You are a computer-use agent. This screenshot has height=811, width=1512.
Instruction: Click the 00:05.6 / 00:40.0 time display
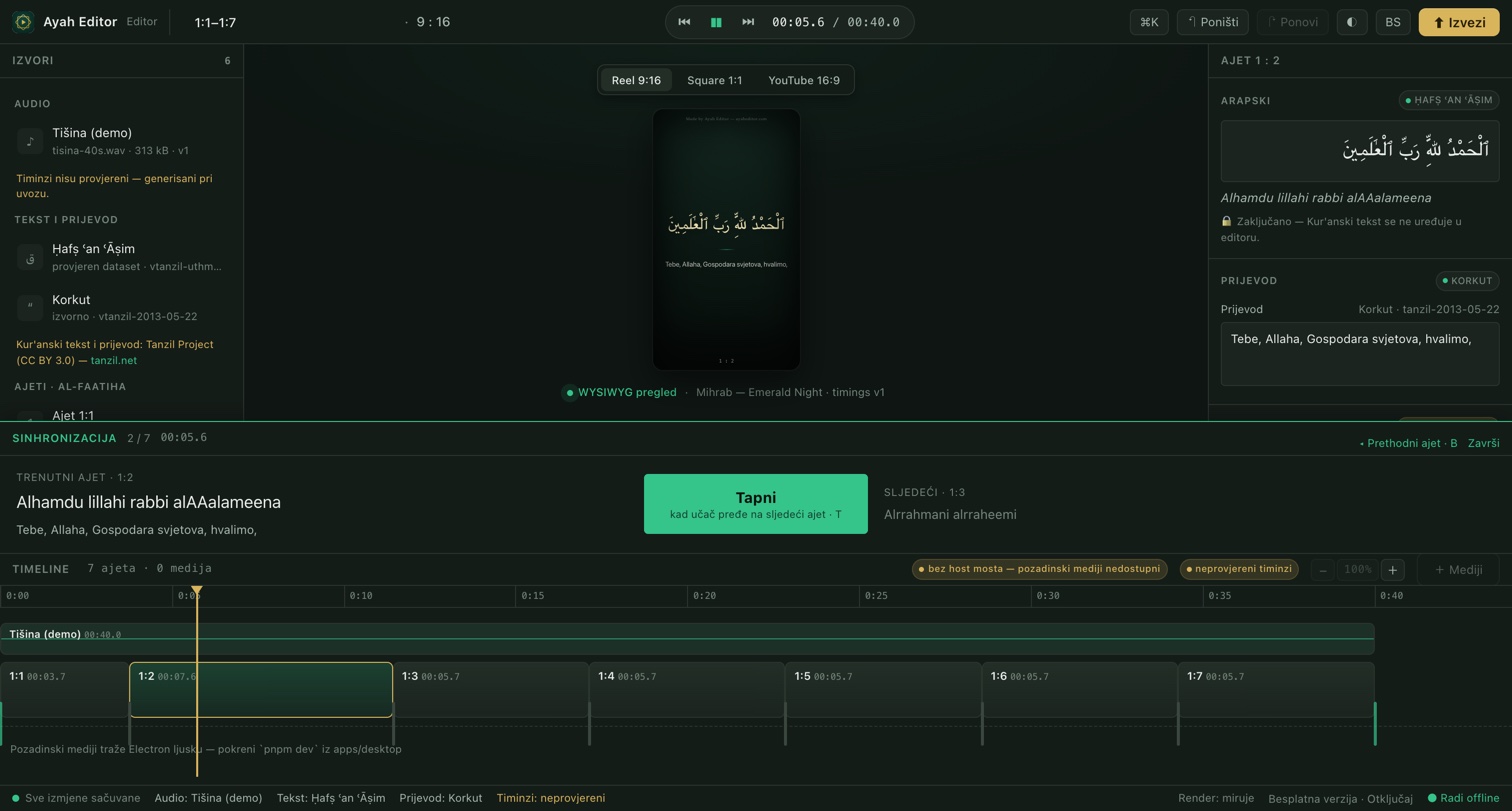[x=836, y=22]
